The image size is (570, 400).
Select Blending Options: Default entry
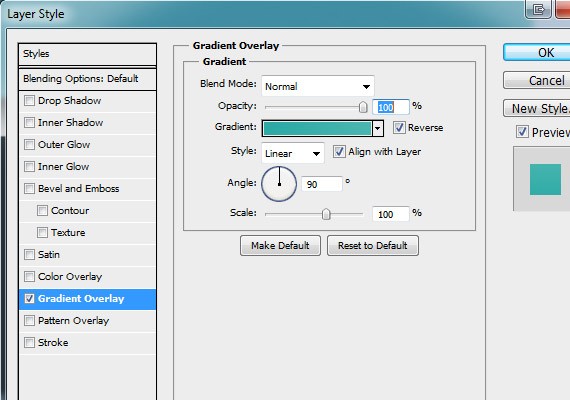click(87, 79)
